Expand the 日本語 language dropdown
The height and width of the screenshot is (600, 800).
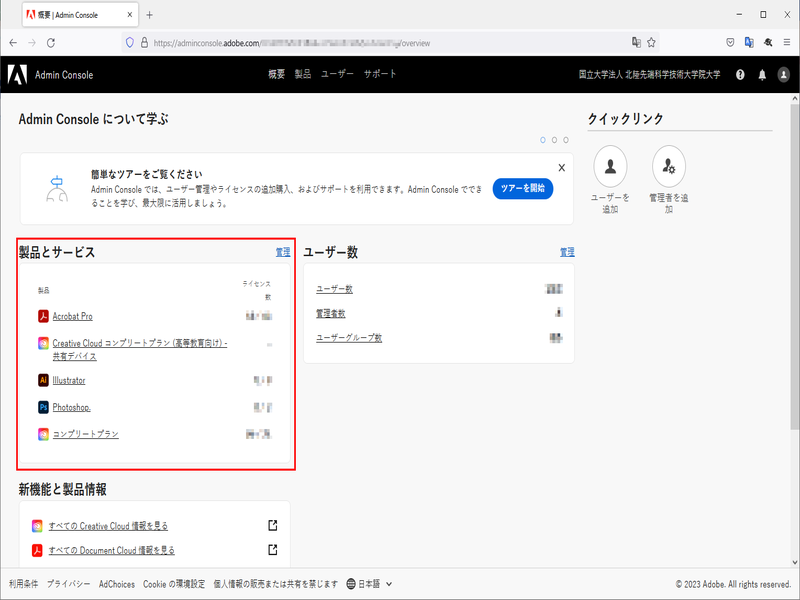(369, 584)
